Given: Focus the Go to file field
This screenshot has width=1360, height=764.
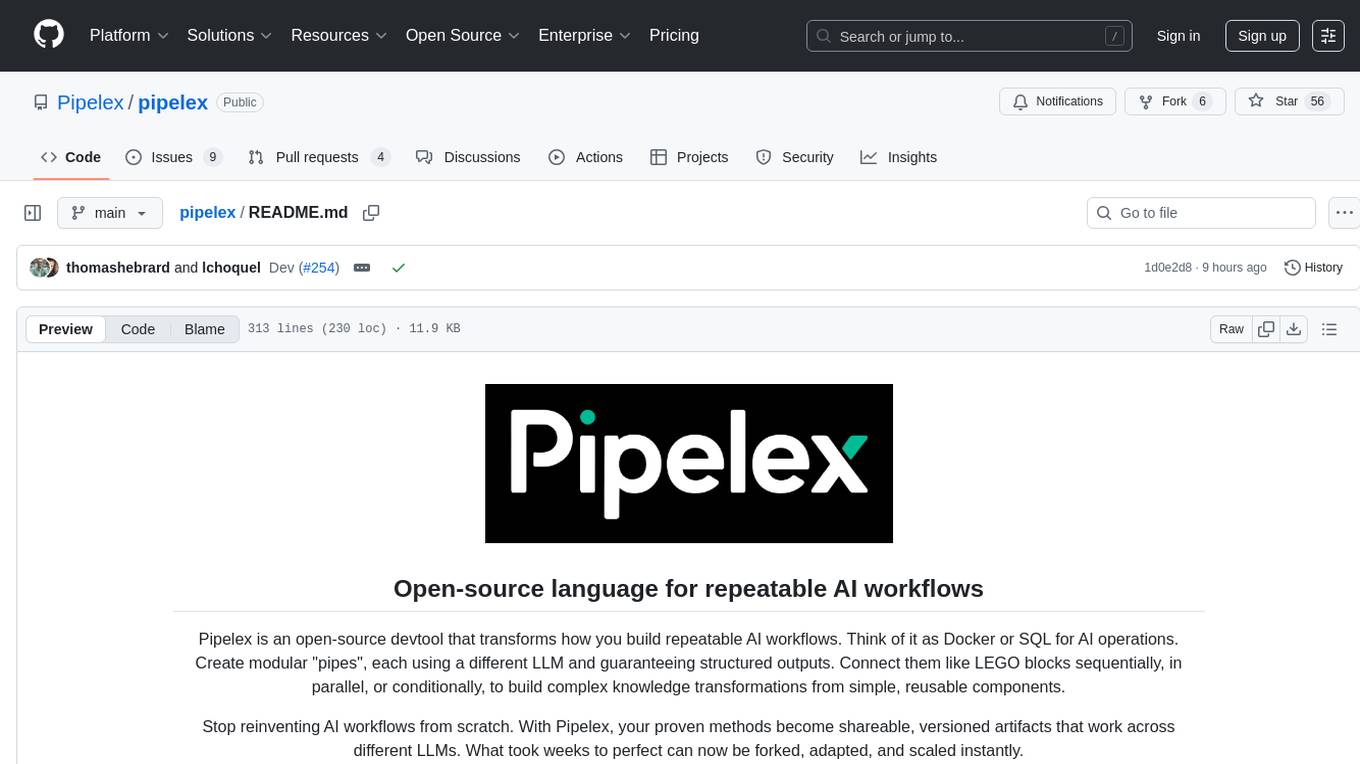Looking at the screenshot, I should [1201, 213].
